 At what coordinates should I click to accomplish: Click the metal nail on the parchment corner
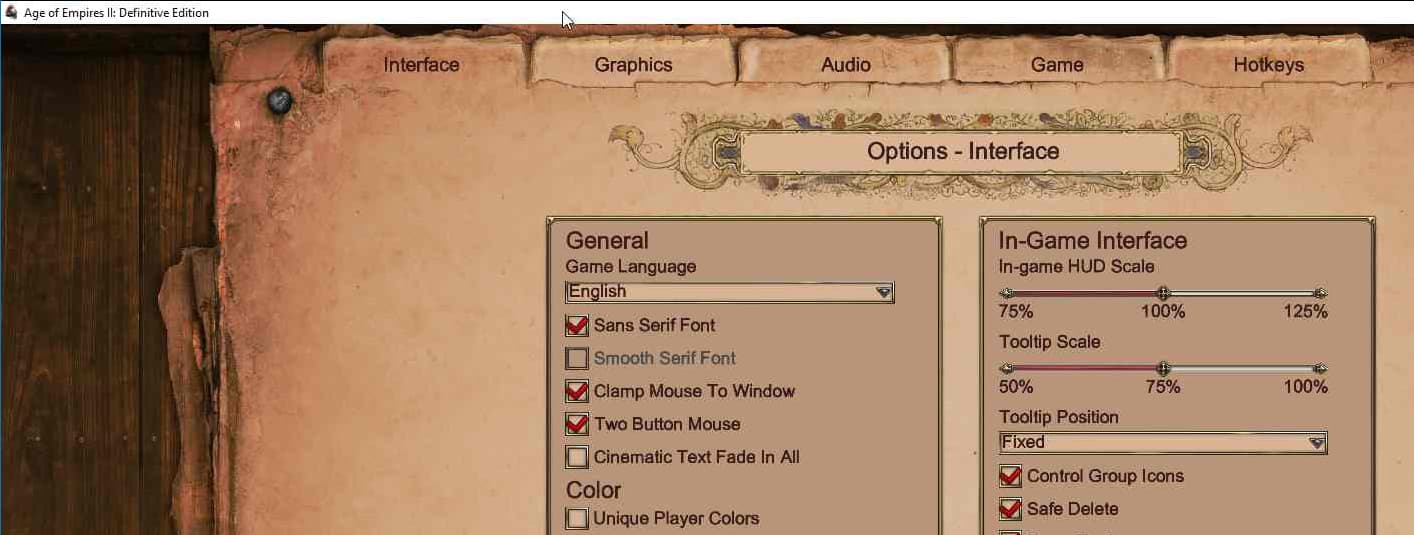280,100
